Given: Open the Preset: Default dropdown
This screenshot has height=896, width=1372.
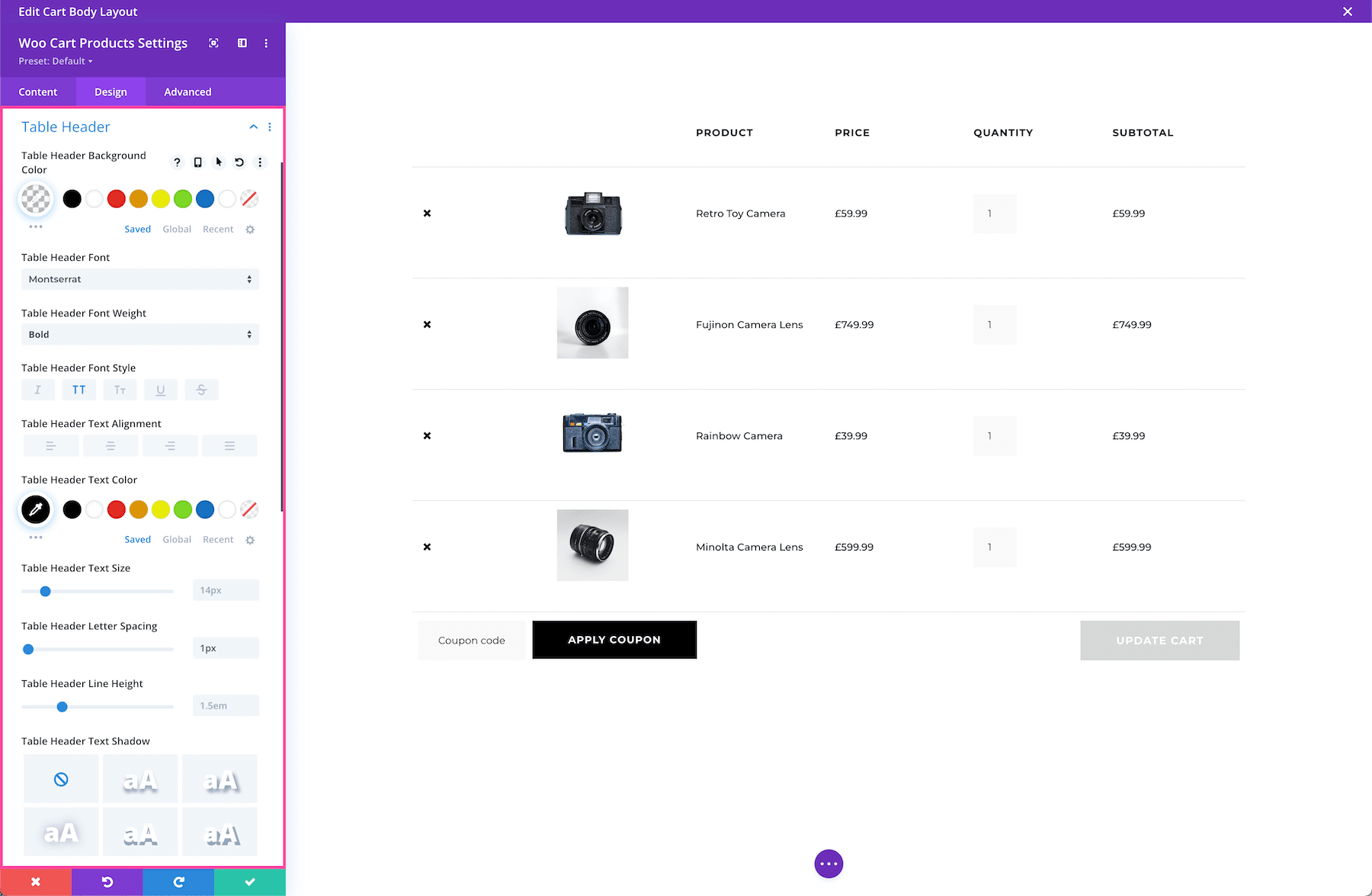Looking at the screenshot, I should tap(54, 61).
